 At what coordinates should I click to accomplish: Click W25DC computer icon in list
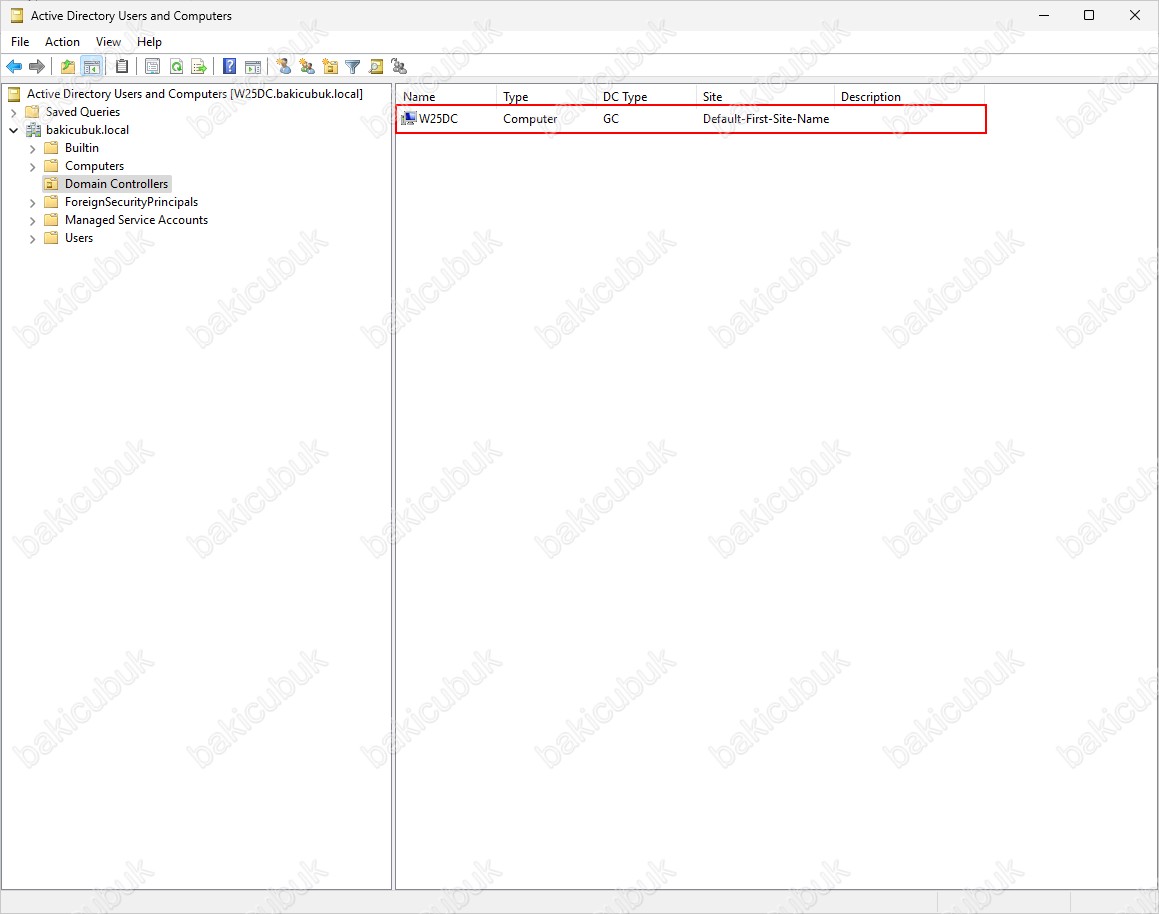tap(409, 118)
